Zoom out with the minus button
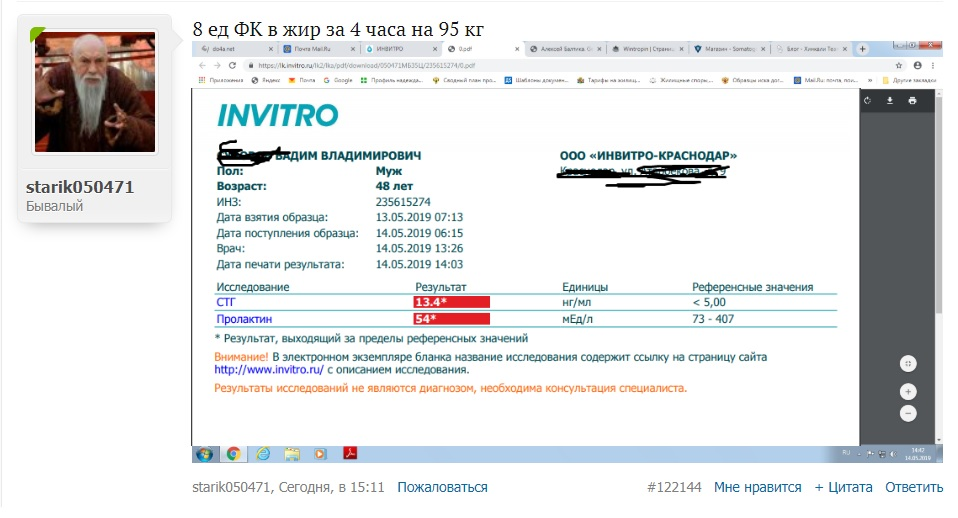Image resolution: width=958 pixels, height=518 pixels. (908, 413)
